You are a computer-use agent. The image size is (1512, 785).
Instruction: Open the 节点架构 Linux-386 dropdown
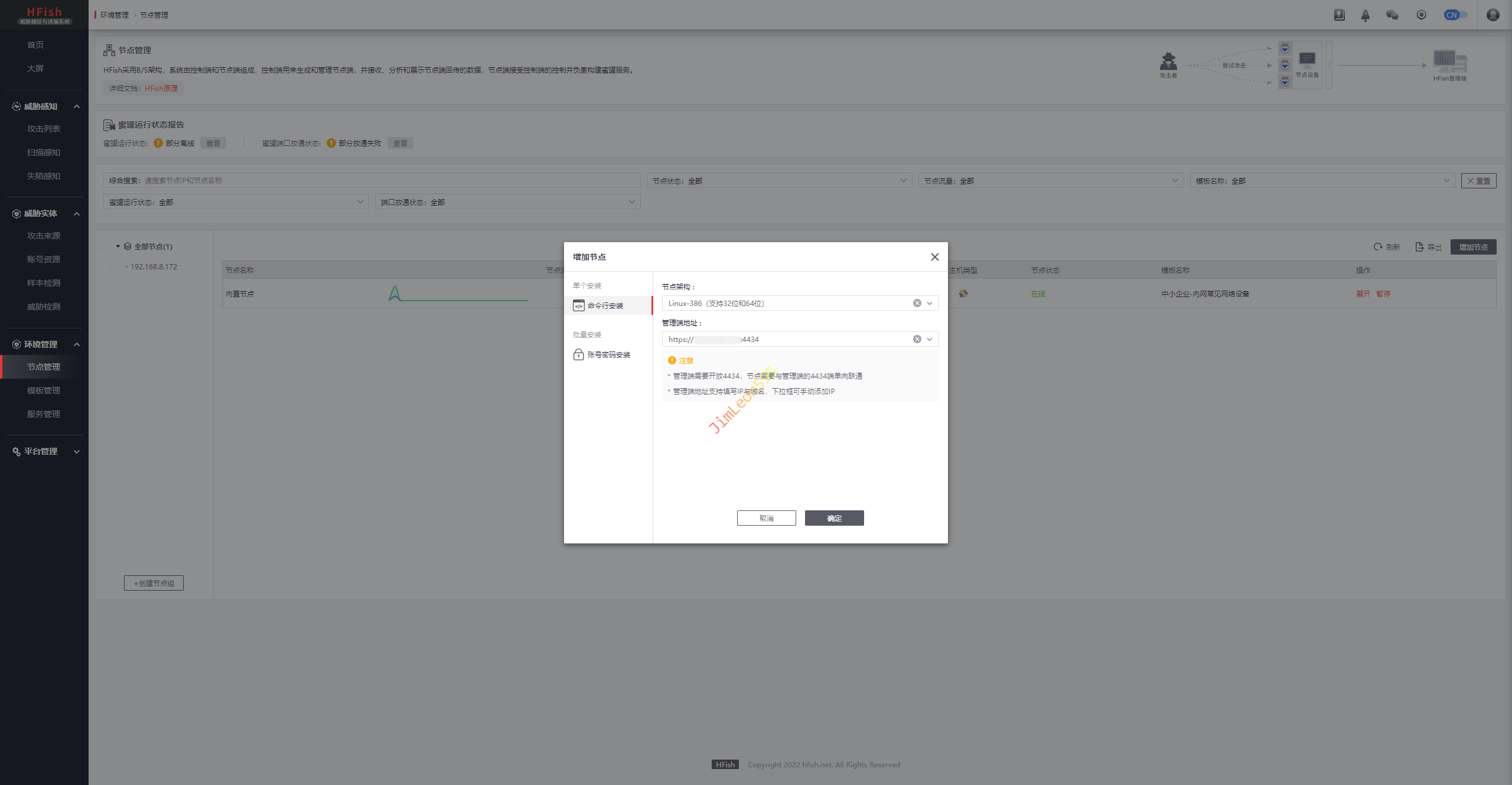click(x=930, y=303)
